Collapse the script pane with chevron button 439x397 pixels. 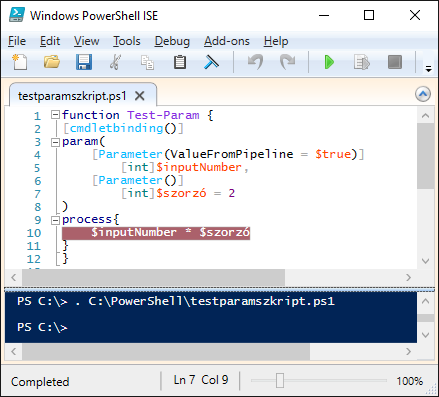423,94
